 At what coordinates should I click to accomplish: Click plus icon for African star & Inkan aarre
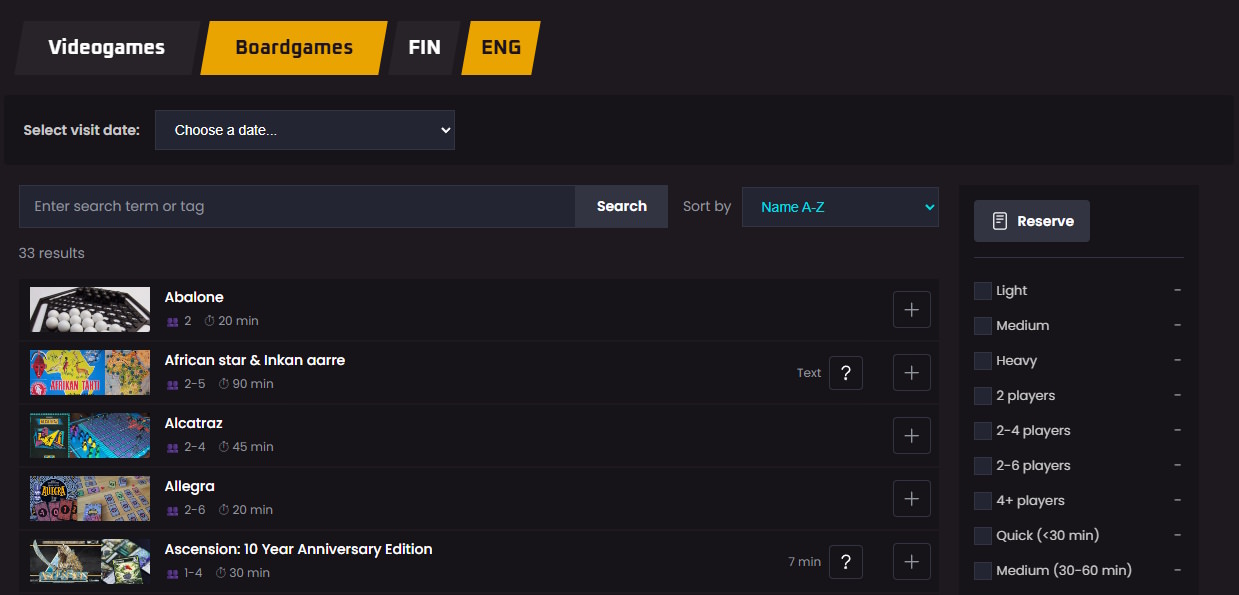tap(911, 373)
